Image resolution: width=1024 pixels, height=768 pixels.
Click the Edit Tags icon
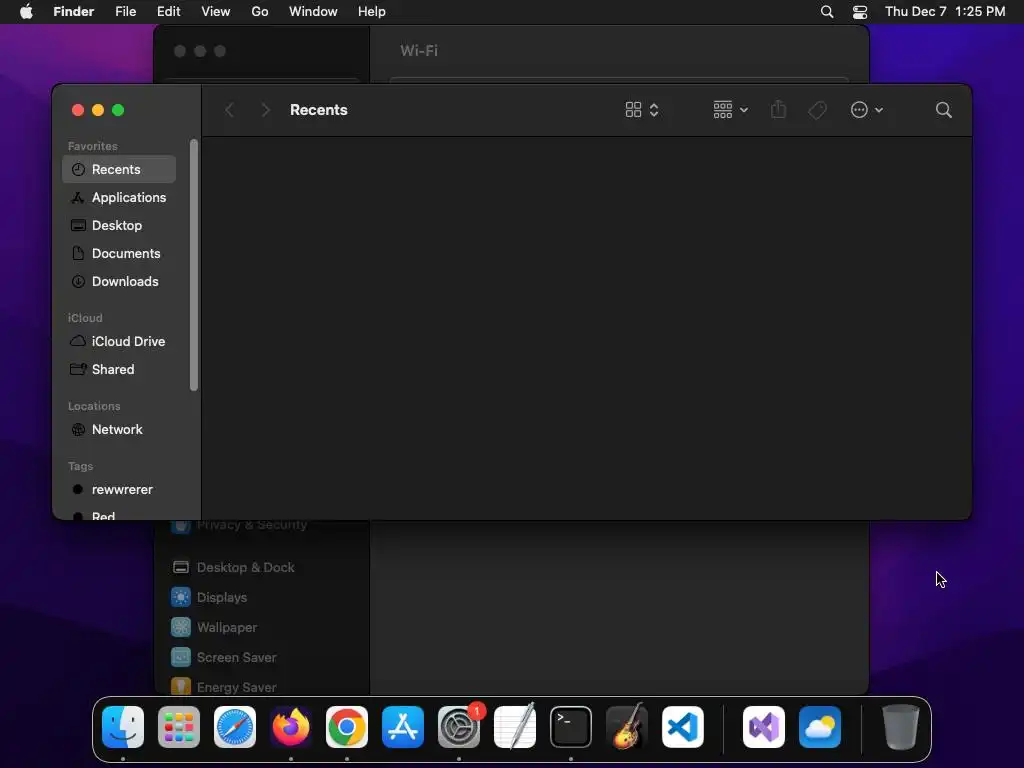pyautogui.click(x=817, y=110)
